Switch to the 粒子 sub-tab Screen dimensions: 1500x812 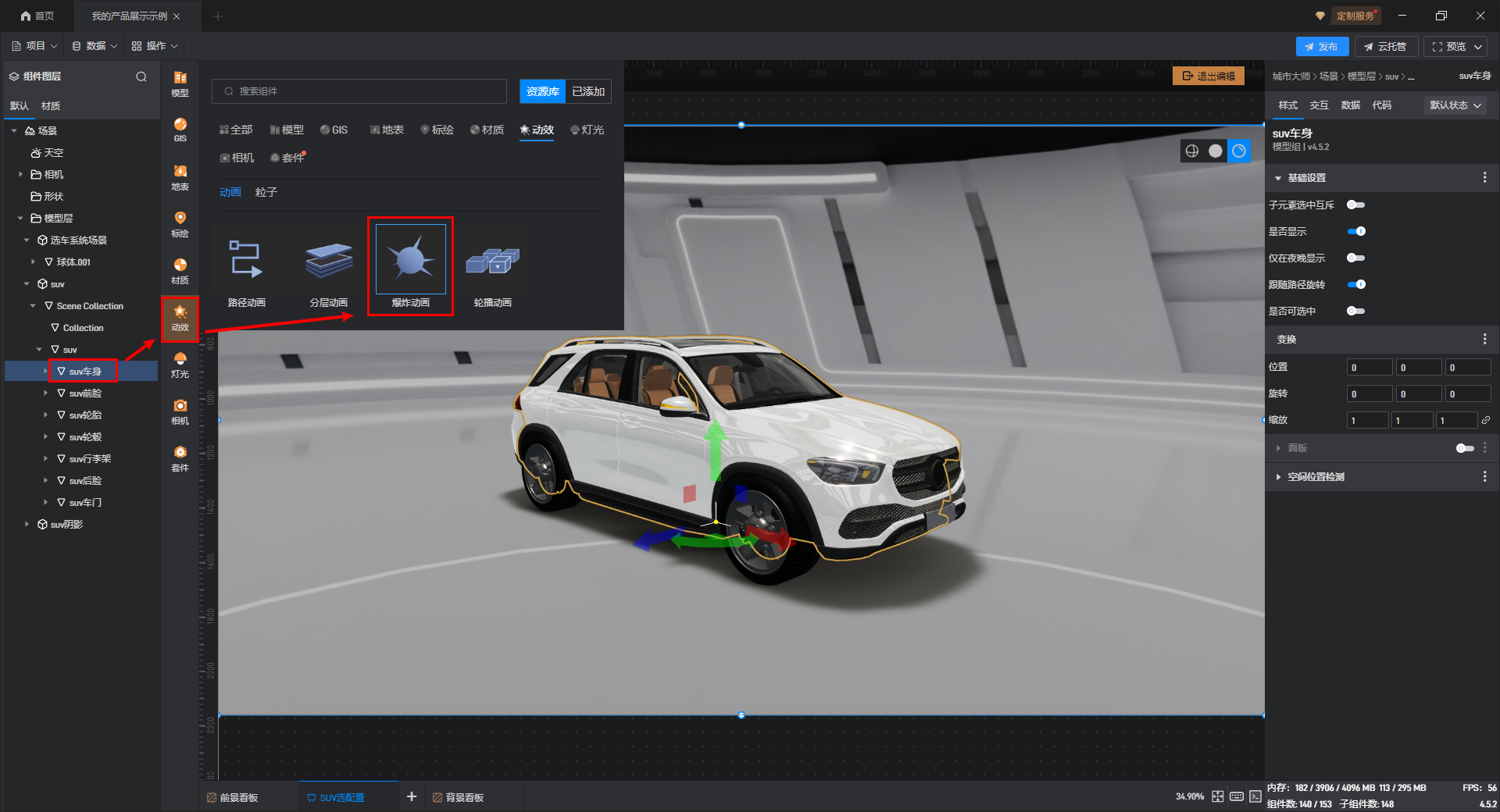(x=266, y=192)
